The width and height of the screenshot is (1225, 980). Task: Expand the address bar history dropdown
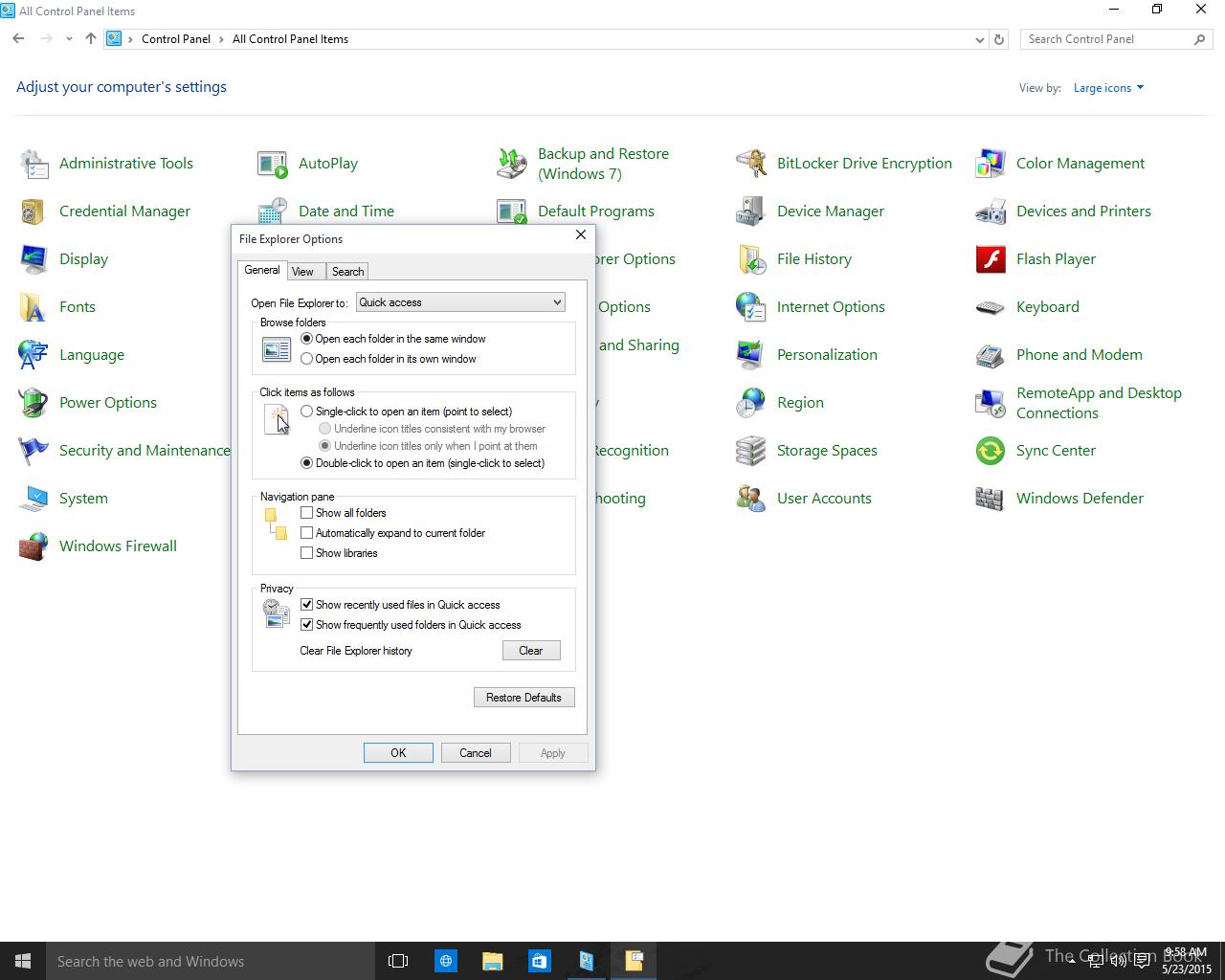pyautogui.click(x=979, y=40)
